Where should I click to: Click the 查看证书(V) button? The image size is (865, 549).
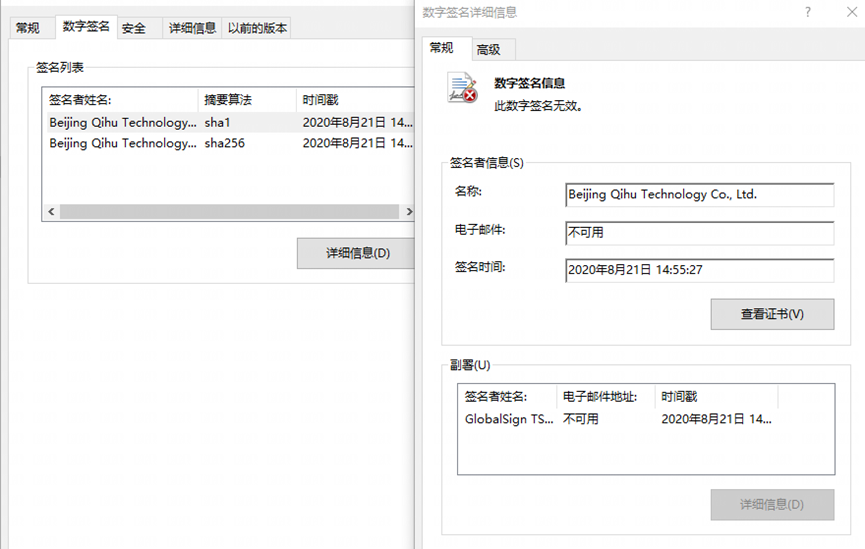[x=772, y=315]
